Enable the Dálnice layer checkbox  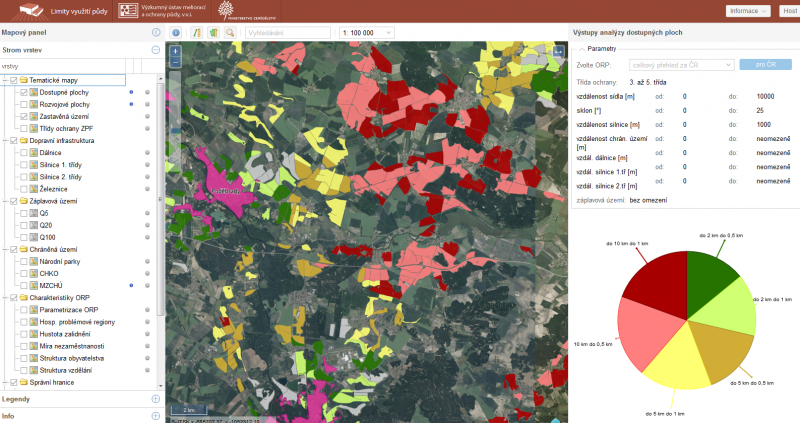[23, 153]
